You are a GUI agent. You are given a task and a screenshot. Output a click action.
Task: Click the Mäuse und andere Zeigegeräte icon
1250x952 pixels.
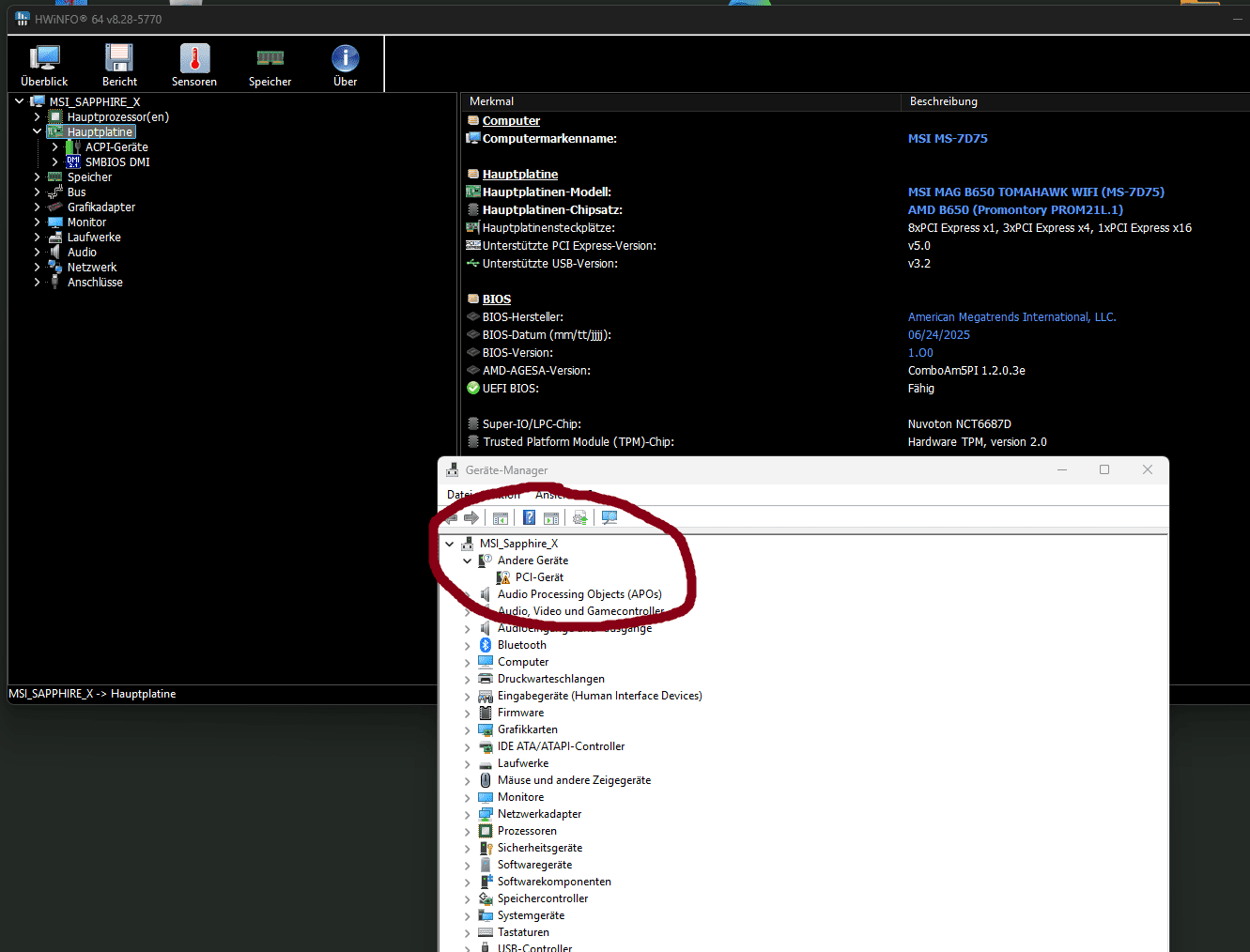(x=486, y=780)
